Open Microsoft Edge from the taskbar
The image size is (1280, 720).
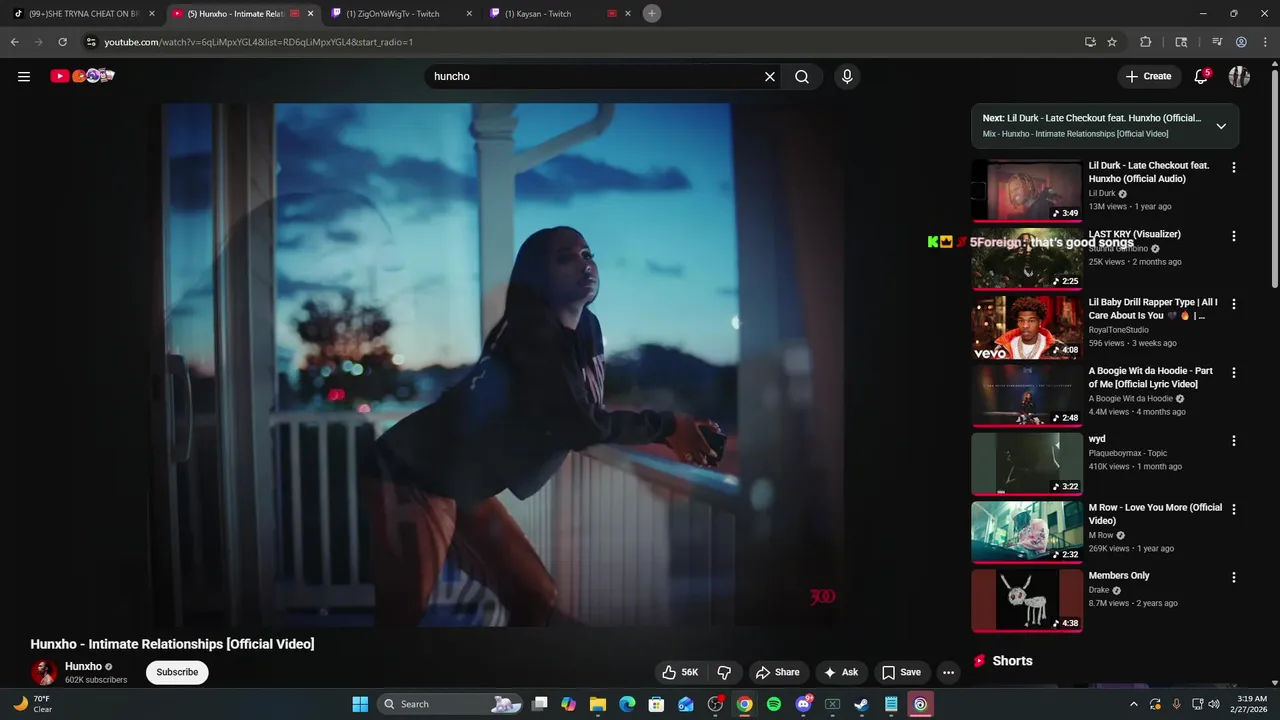coord(627,704)
